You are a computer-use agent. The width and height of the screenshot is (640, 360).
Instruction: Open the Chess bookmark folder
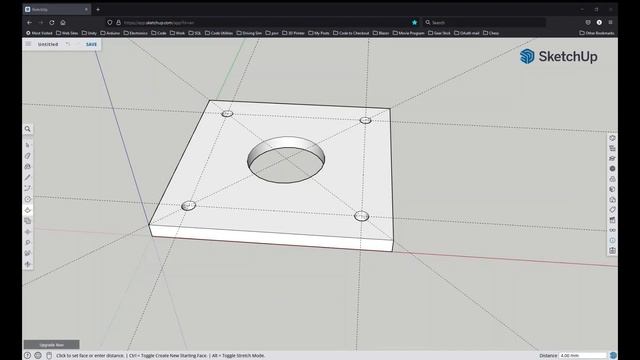(491, 33)
